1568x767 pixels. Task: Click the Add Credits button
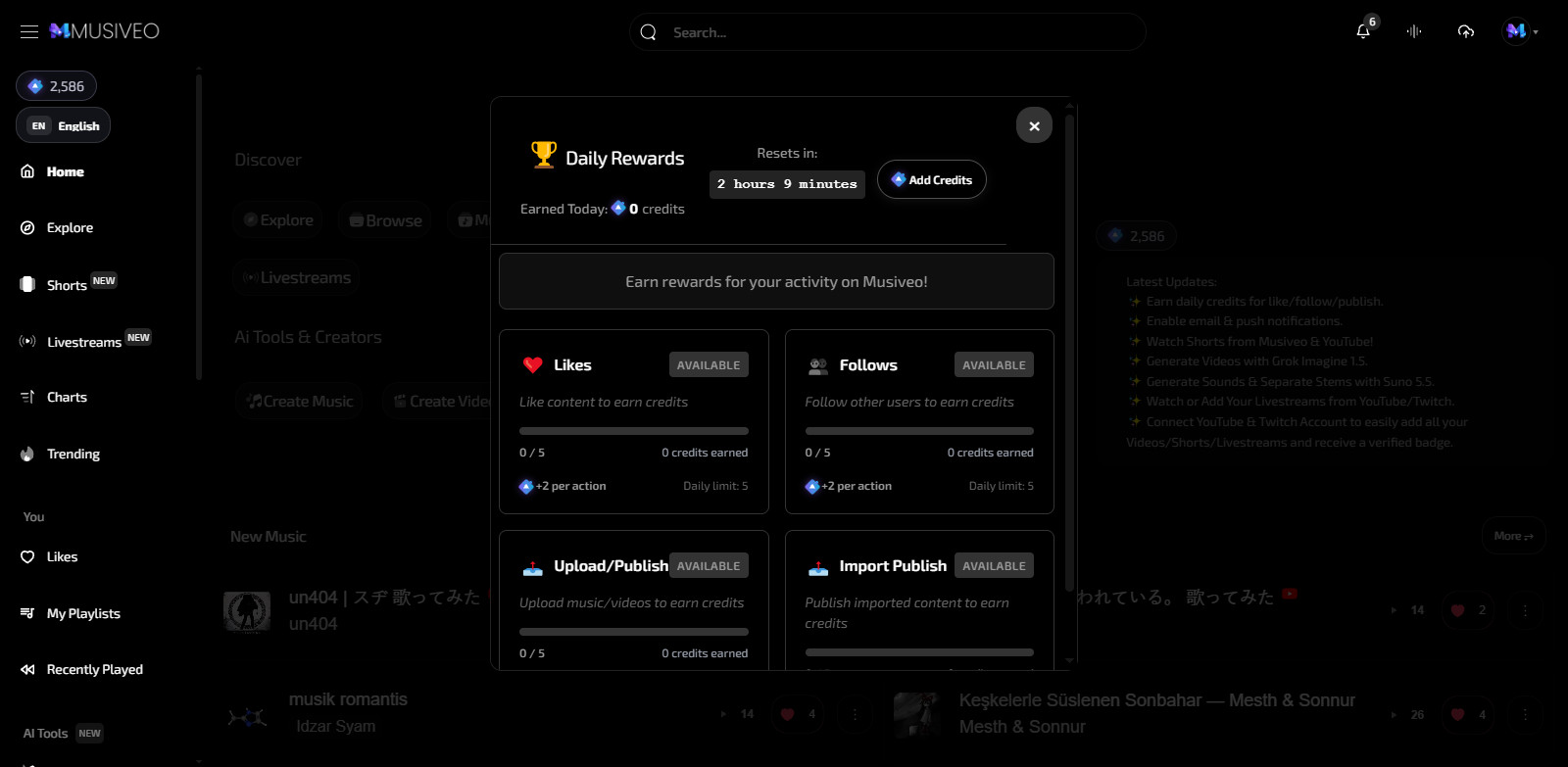pos(931,179)
